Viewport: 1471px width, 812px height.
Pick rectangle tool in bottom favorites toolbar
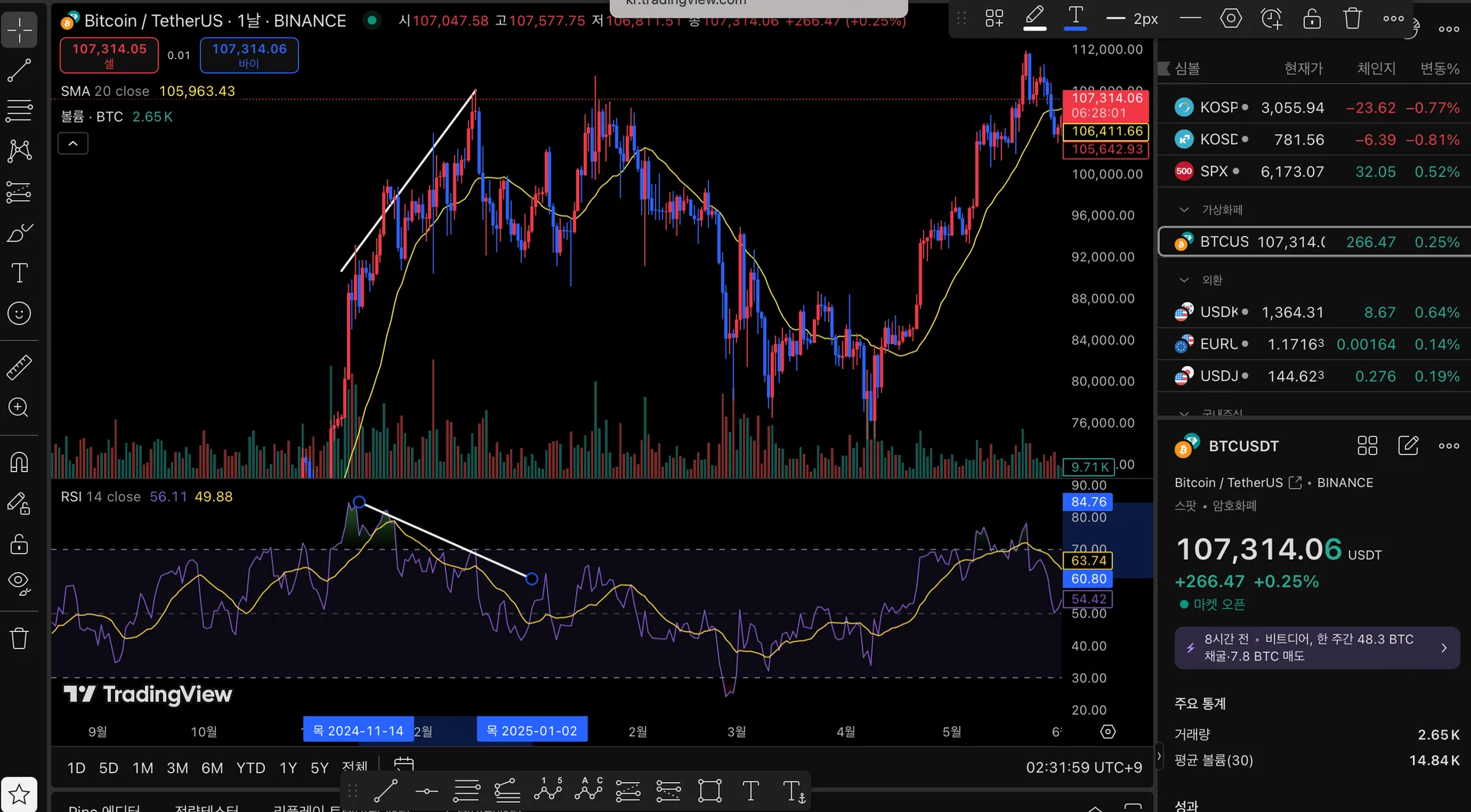click(x=710, y=791)
